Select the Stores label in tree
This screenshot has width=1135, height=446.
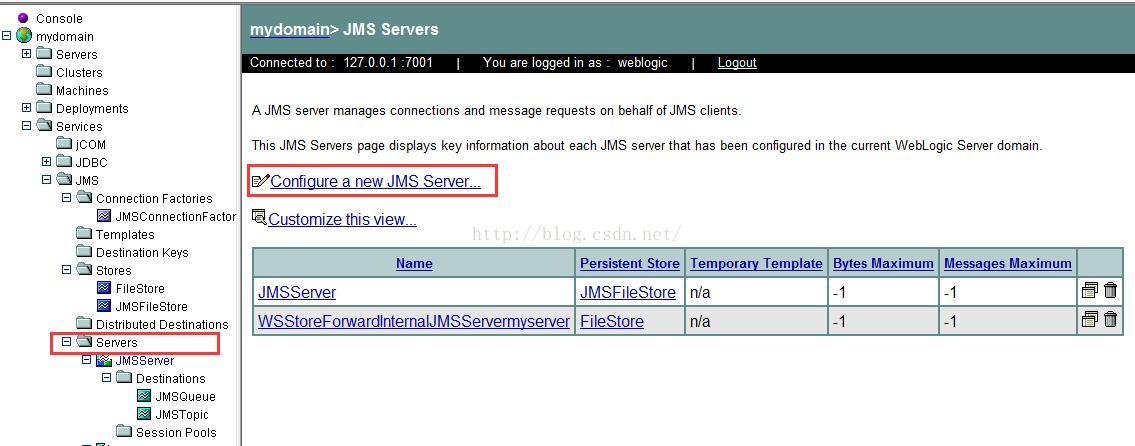[114, 270]
